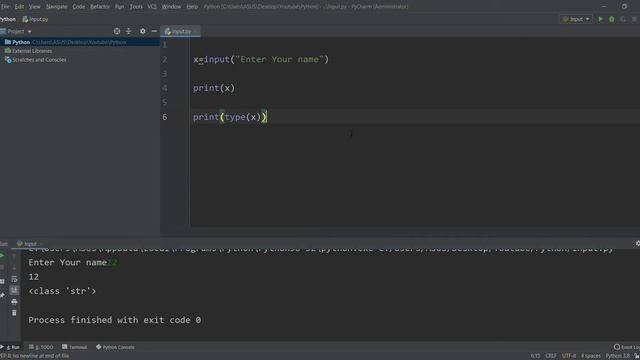Open the Run tool window button
This screenshot has width=640, height=360.
coord(11,347)
